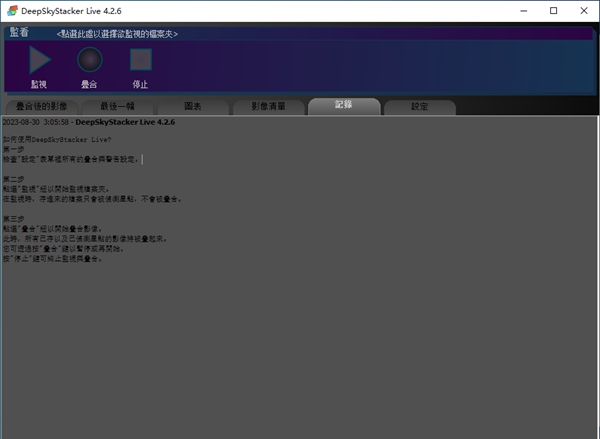Open the 影像清單 tab

click(x=269, y=106)
